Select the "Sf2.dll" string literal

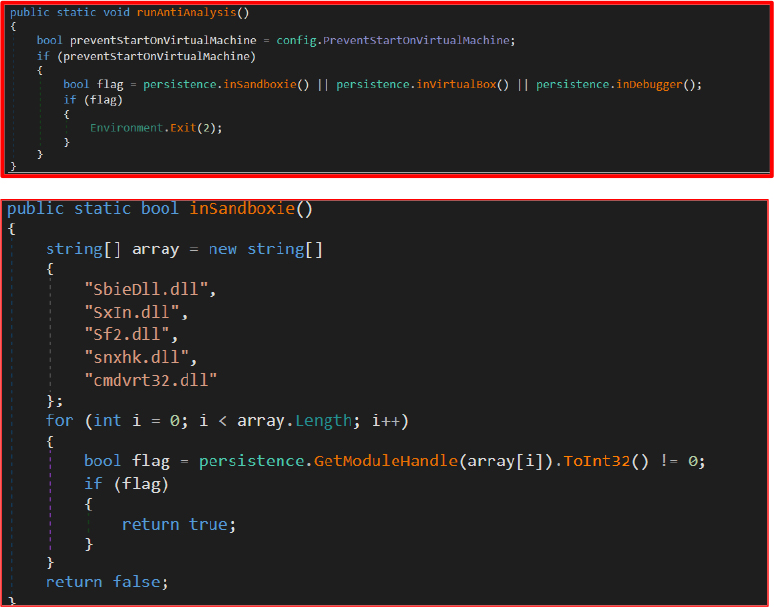tap(127, 335)
